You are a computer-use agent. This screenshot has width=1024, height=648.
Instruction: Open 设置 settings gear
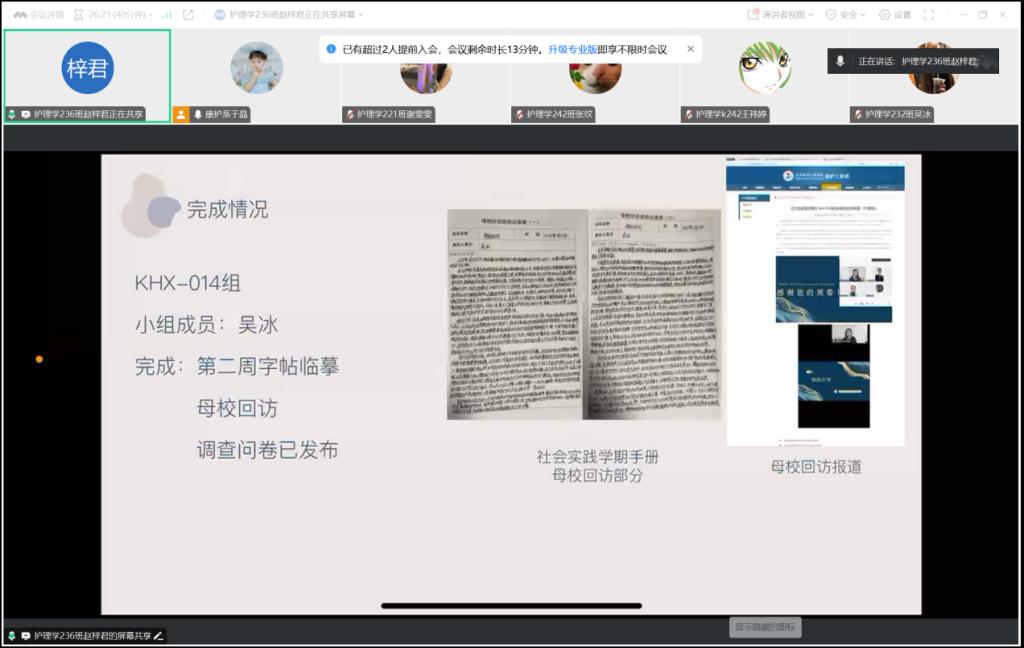(x=895, y=15)
